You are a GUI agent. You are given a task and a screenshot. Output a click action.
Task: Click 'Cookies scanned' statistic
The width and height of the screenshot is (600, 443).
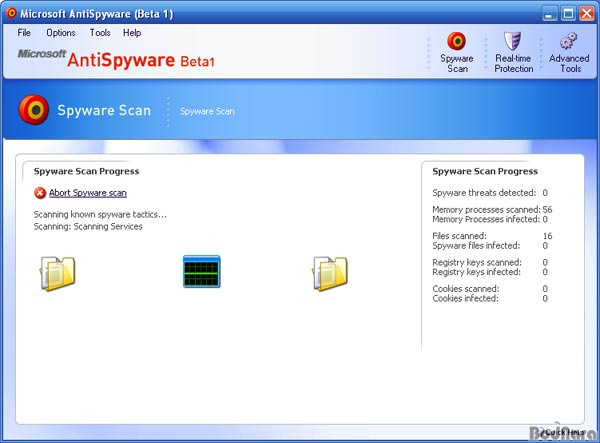(490, 289)
